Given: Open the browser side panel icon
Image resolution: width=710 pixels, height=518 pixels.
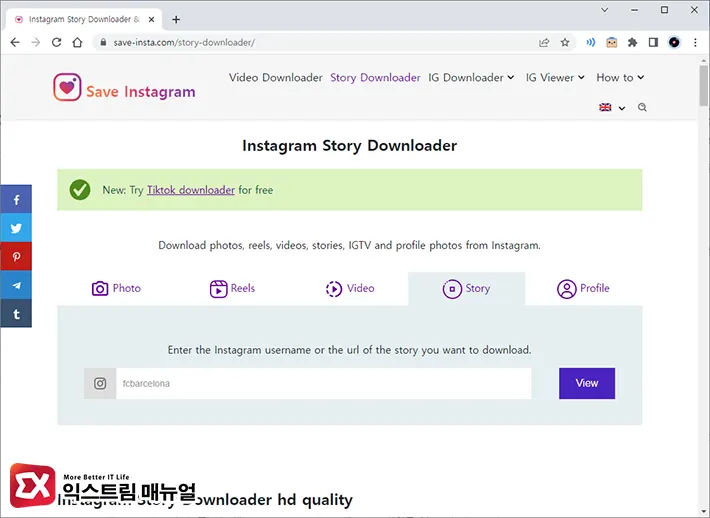Looking at the screenshot, I should point(653,43).
